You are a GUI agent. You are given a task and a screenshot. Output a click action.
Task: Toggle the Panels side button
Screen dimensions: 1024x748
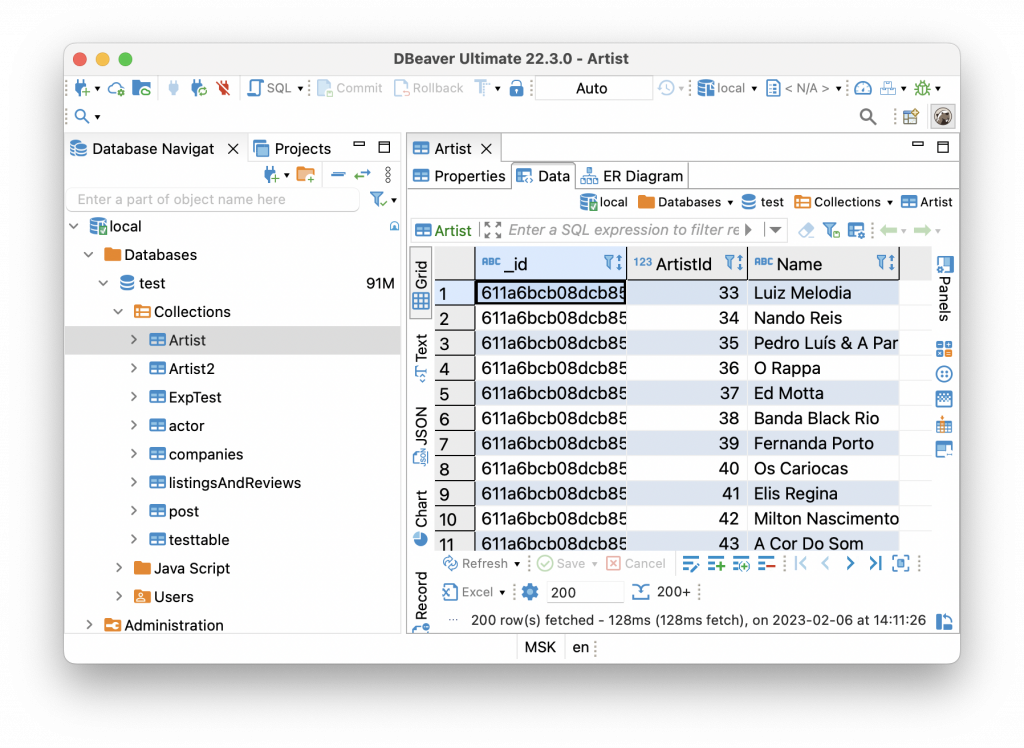[x=944, y=289]
